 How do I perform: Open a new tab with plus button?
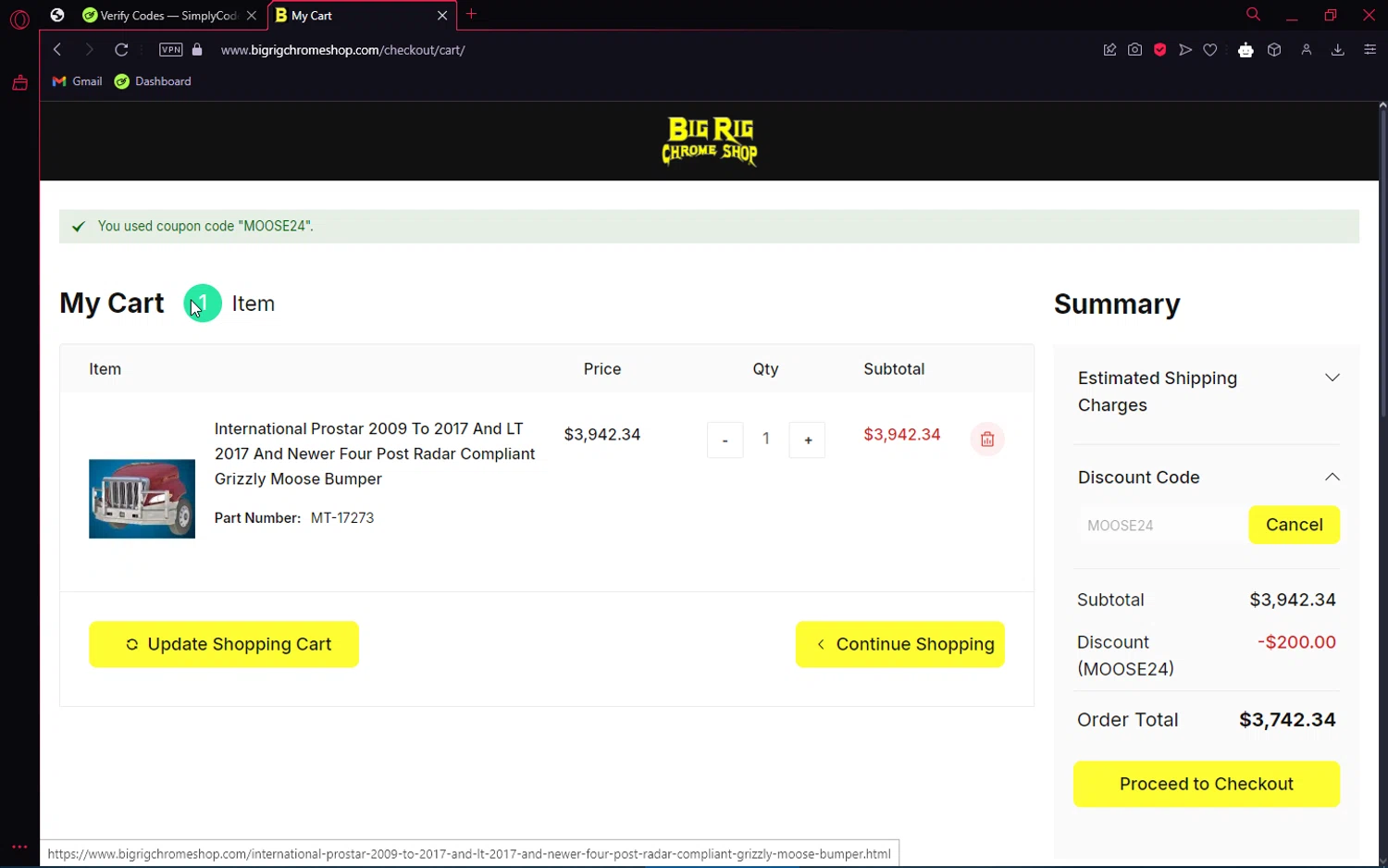pos(472,14)
